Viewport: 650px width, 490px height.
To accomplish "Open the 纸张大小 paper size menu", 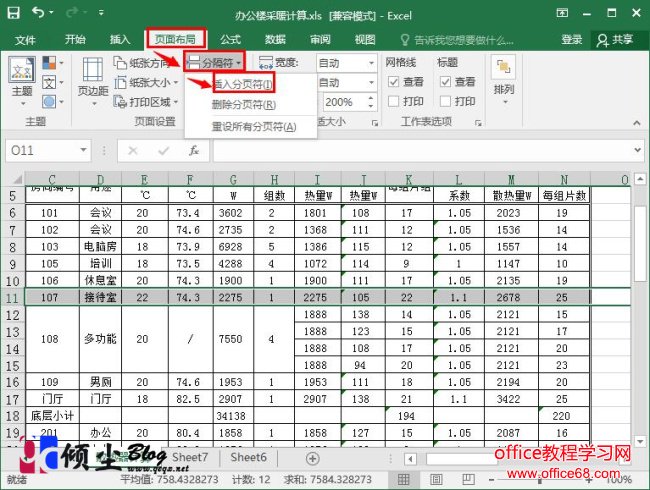I will click(146, 82).
